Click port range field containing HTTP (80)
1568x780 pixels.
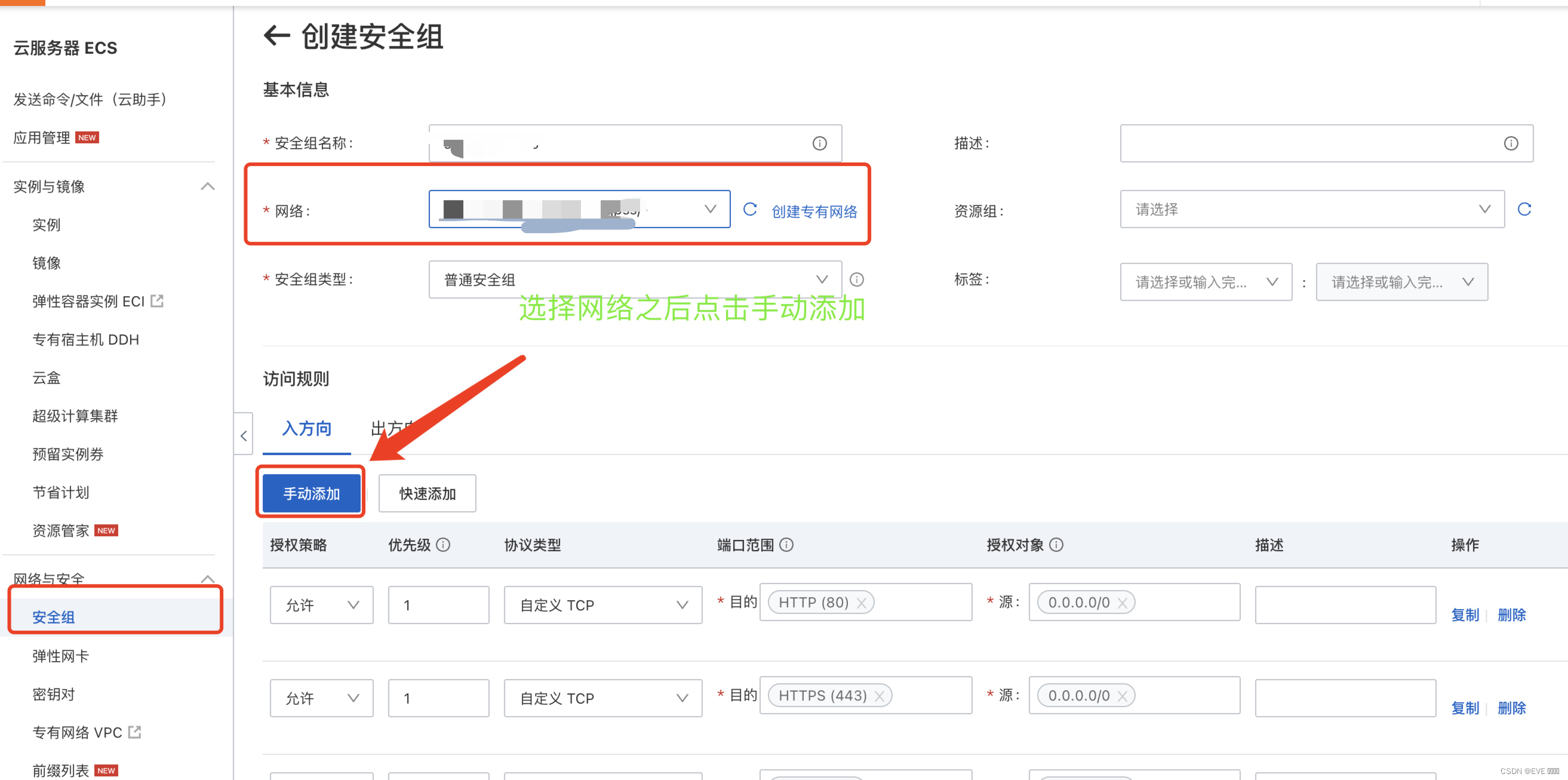(x=866, y=602)
